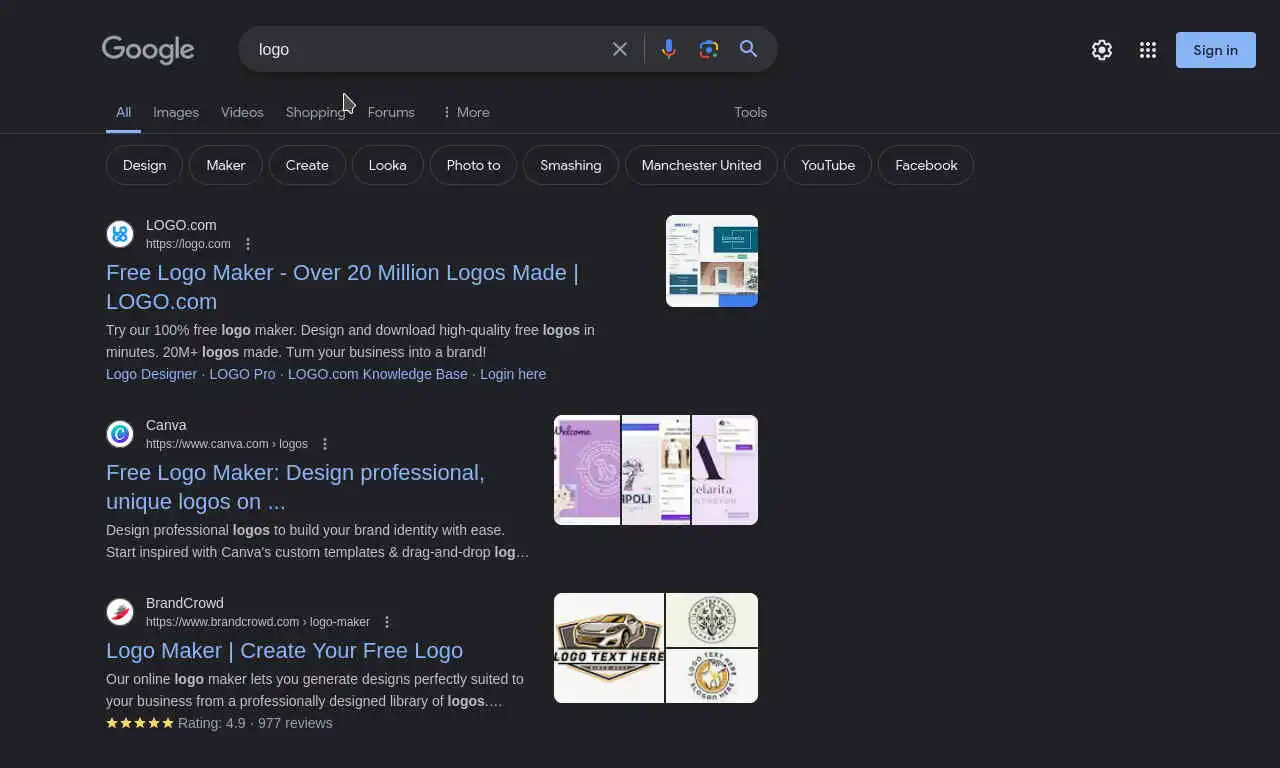Open options menu for the BrandCrowd result
The width and height of the screenshot is (1280, 768).
pyautogui.click(x=387, y=622)
